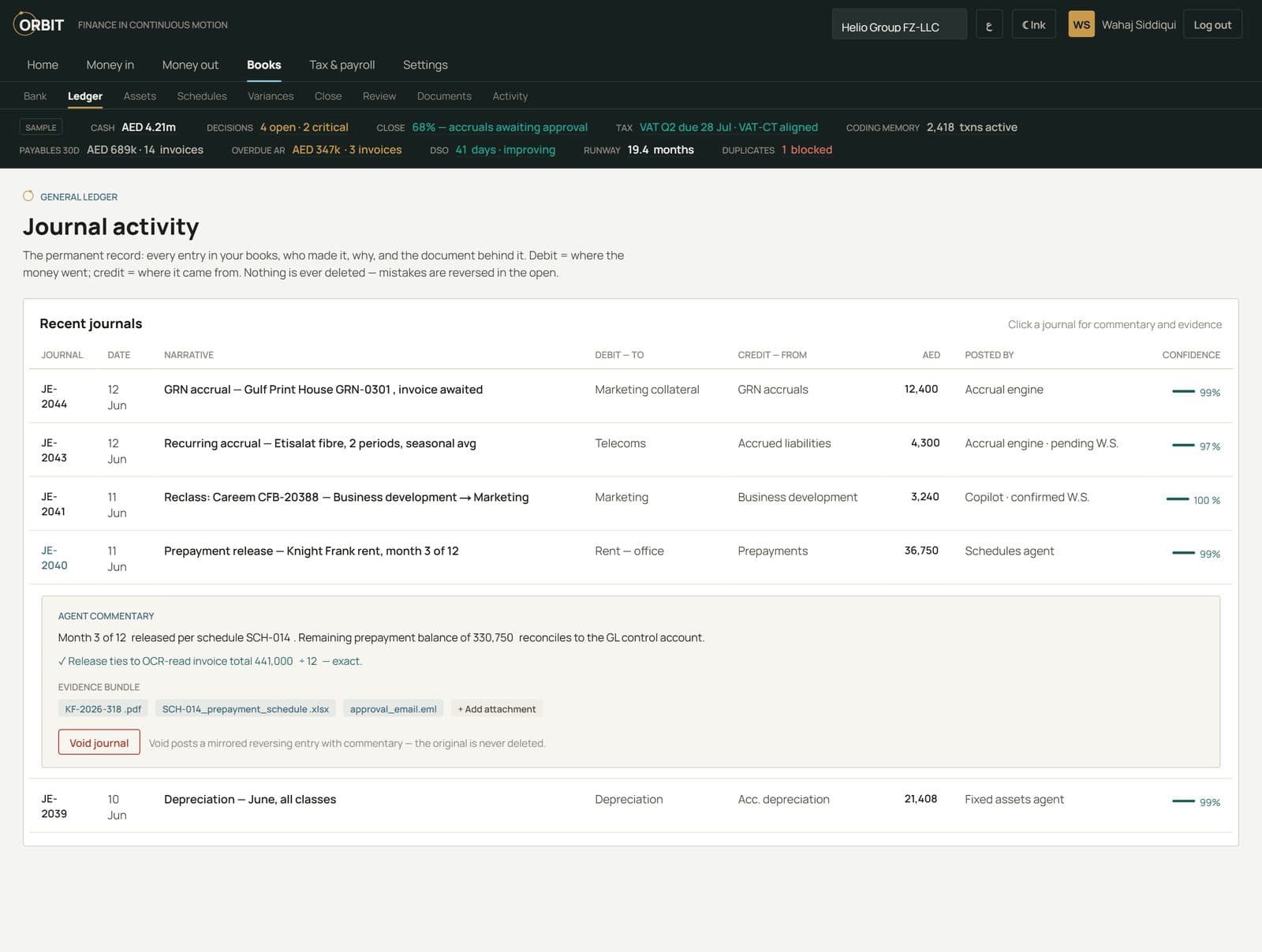
Task: Open the Helio Group FZ-LLC company selector
Action: [x=899, y=24]
